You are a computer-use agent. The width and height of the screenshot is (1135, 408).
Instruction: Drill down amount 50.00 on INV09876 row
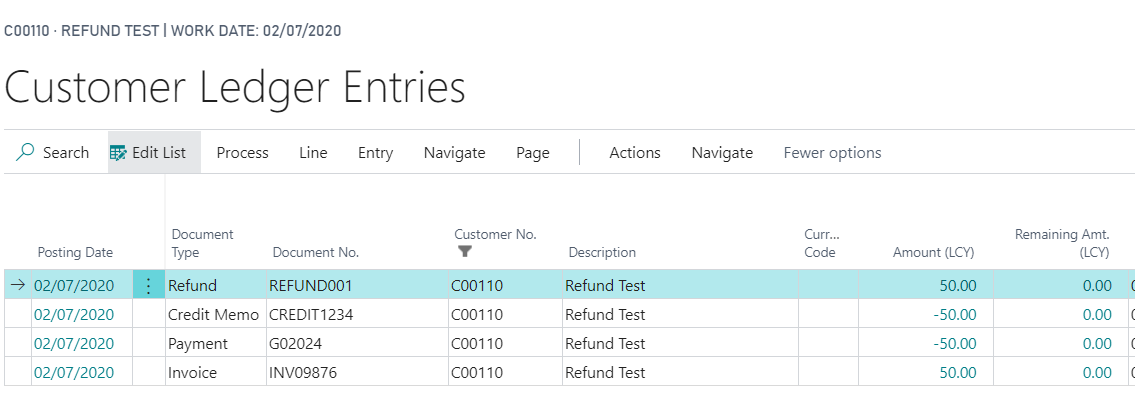click(x=958, y=373)
